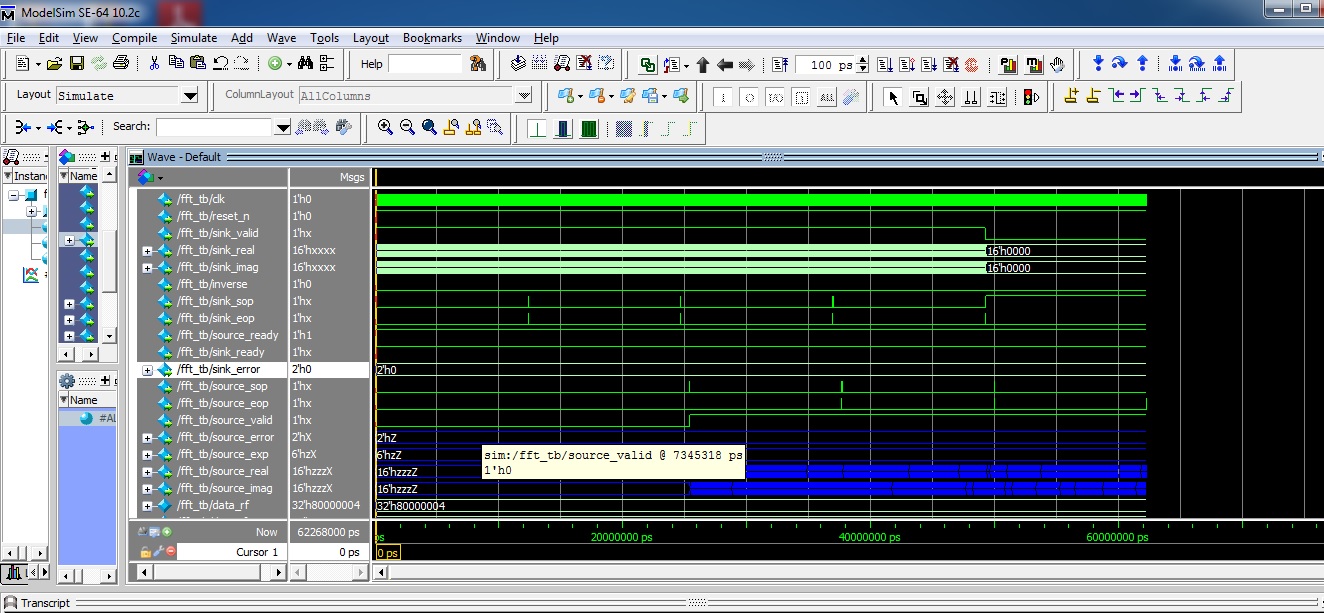Open the Wave menu
This screenshot has height=613, width=1324.
coord(281,38)
